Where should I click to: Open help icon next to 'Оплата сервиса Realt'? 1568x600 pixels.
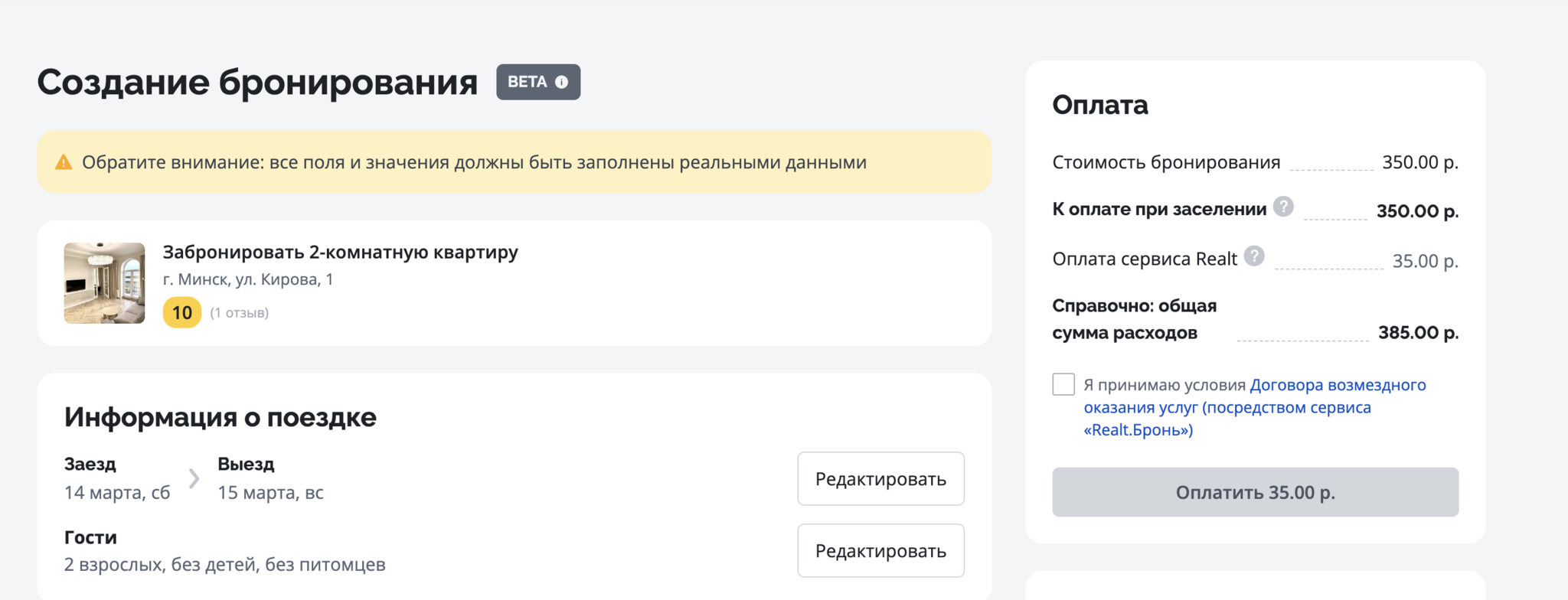[x=1253, y=256]
